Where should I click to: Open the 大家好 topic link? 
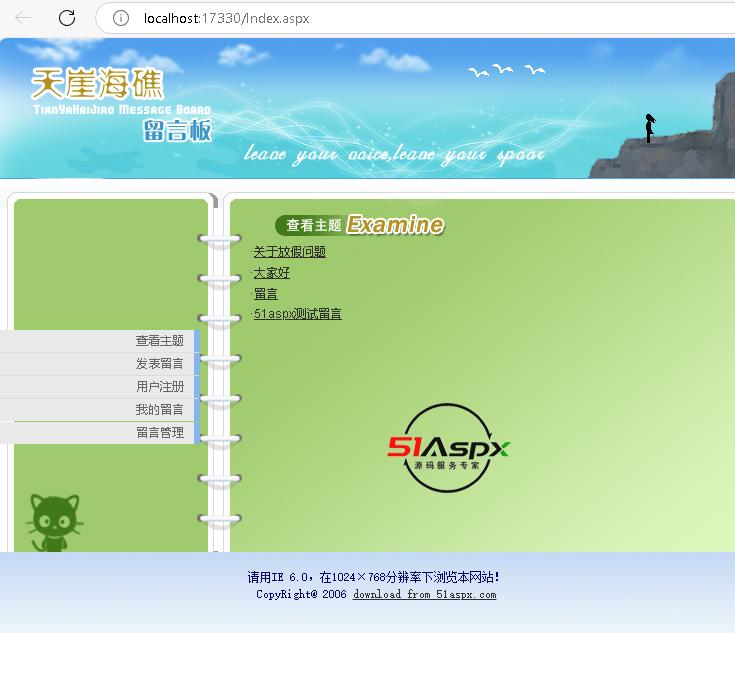[271, 273]
